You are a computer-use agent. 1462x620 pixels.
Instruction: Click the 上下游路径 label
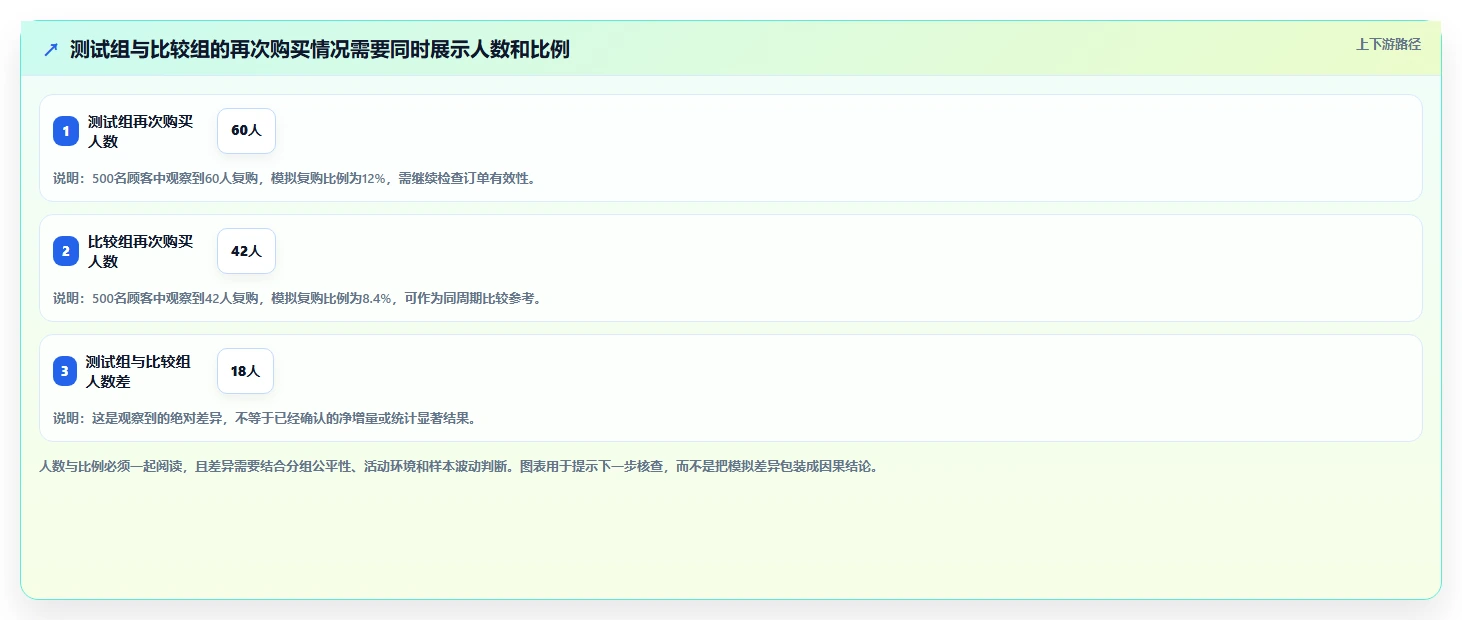1388,44
